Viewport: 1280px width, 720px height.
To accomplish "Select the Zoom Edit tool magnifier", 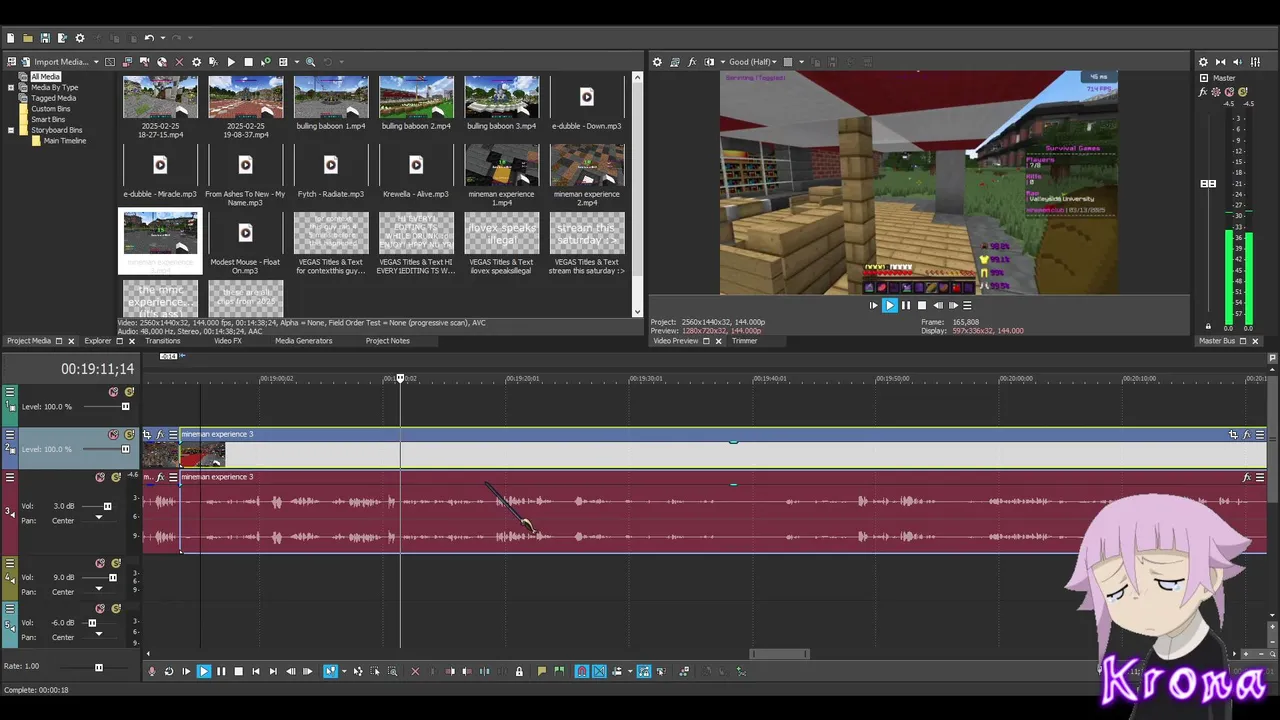I will pos(392,672).
